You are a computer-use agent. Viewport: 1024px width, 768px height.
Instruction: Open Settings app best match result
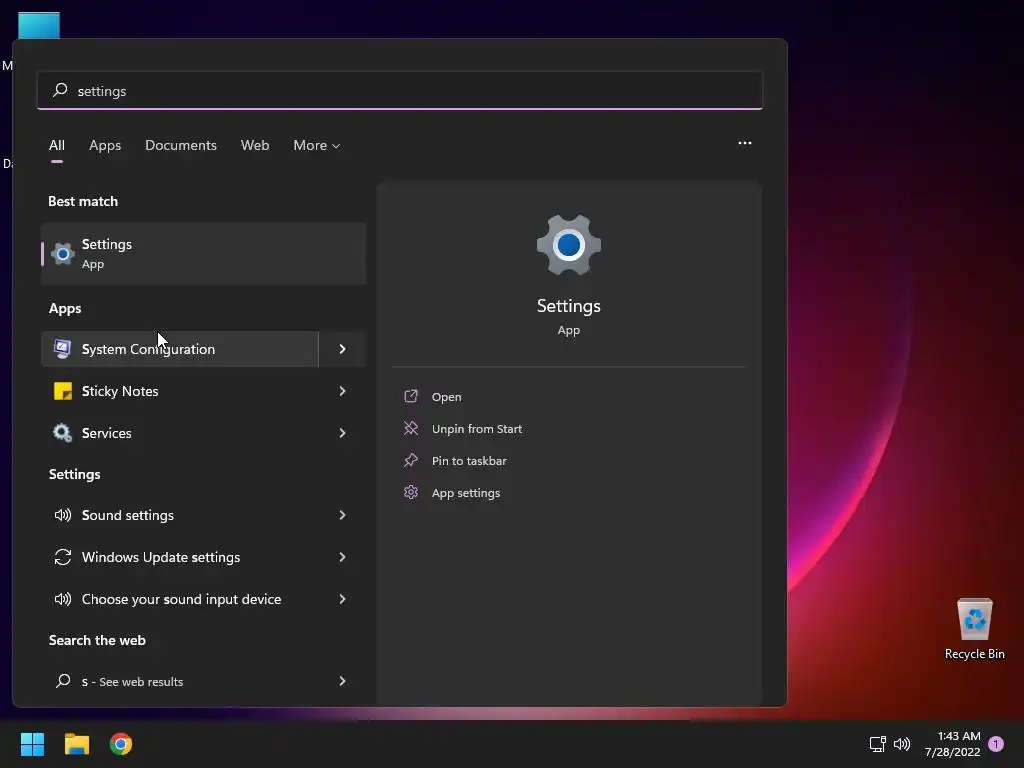point(203,253)
